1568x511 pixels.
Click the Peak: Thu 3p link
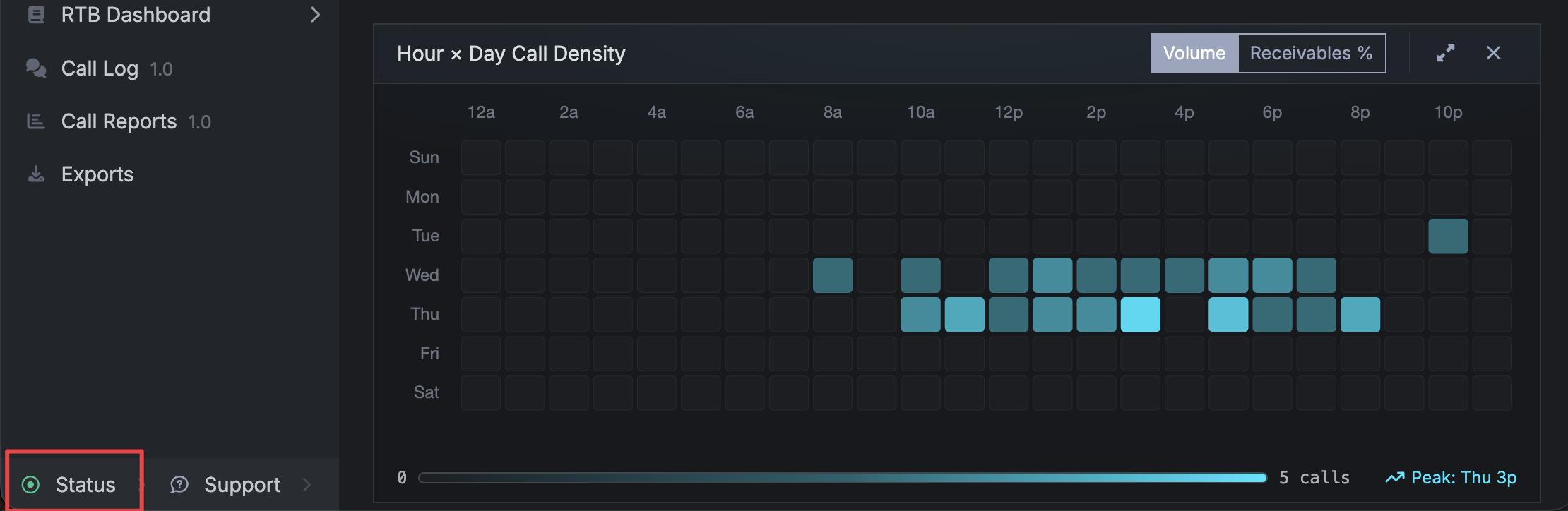coord(1463,478)
